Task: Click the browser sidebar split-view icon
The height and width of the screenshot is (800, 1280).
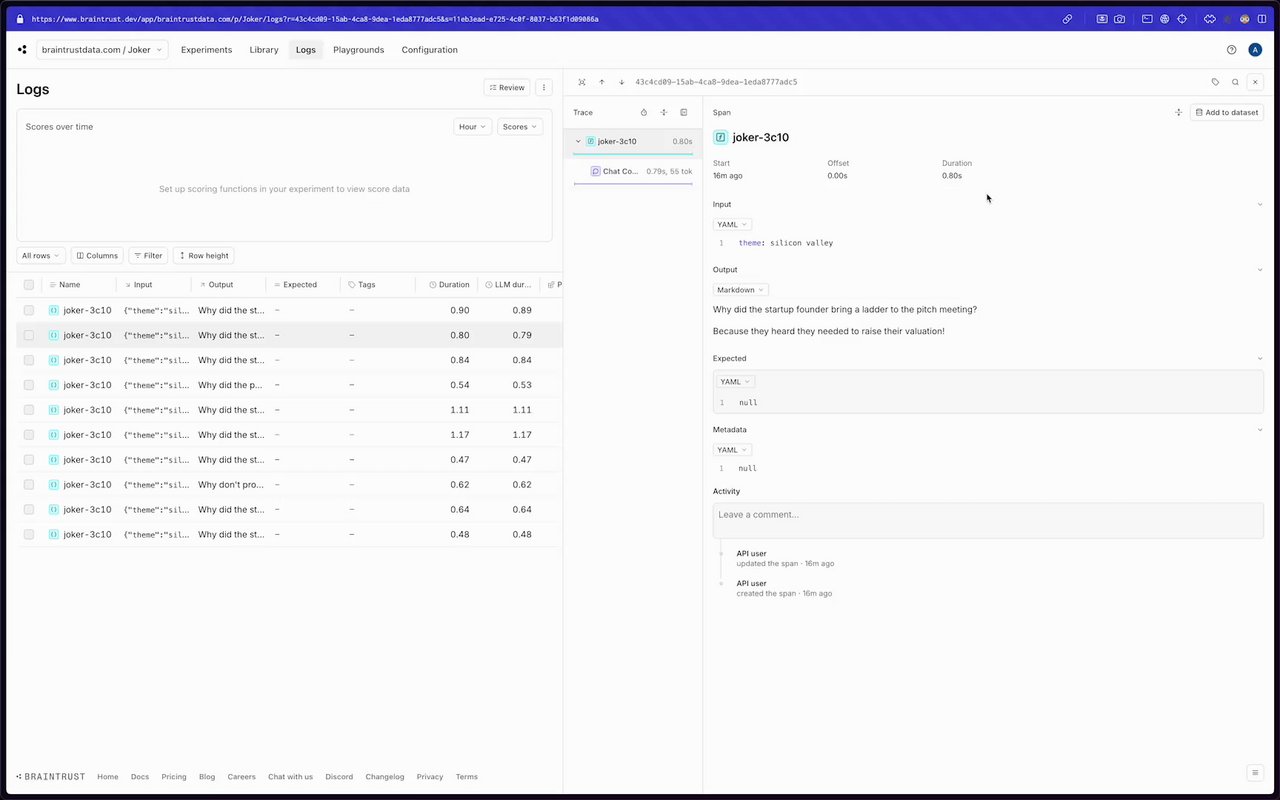Action: (x=1262, y=19)
